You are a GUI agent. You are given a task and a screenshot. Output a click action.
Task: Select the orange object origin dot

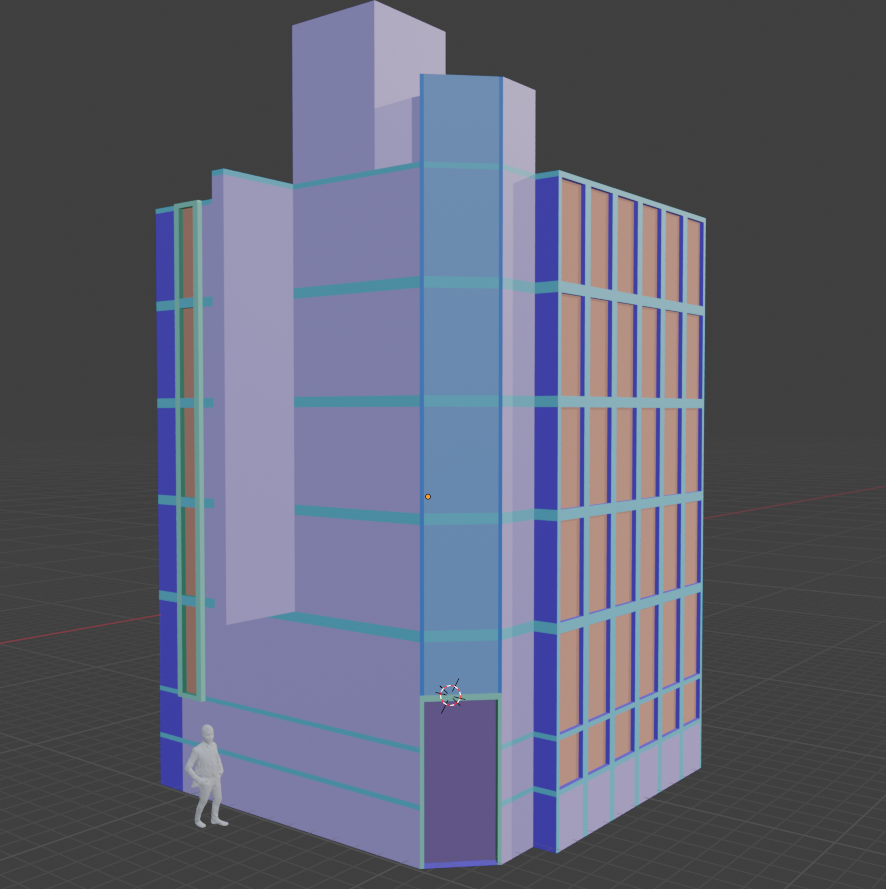click(x=428, y=495)
